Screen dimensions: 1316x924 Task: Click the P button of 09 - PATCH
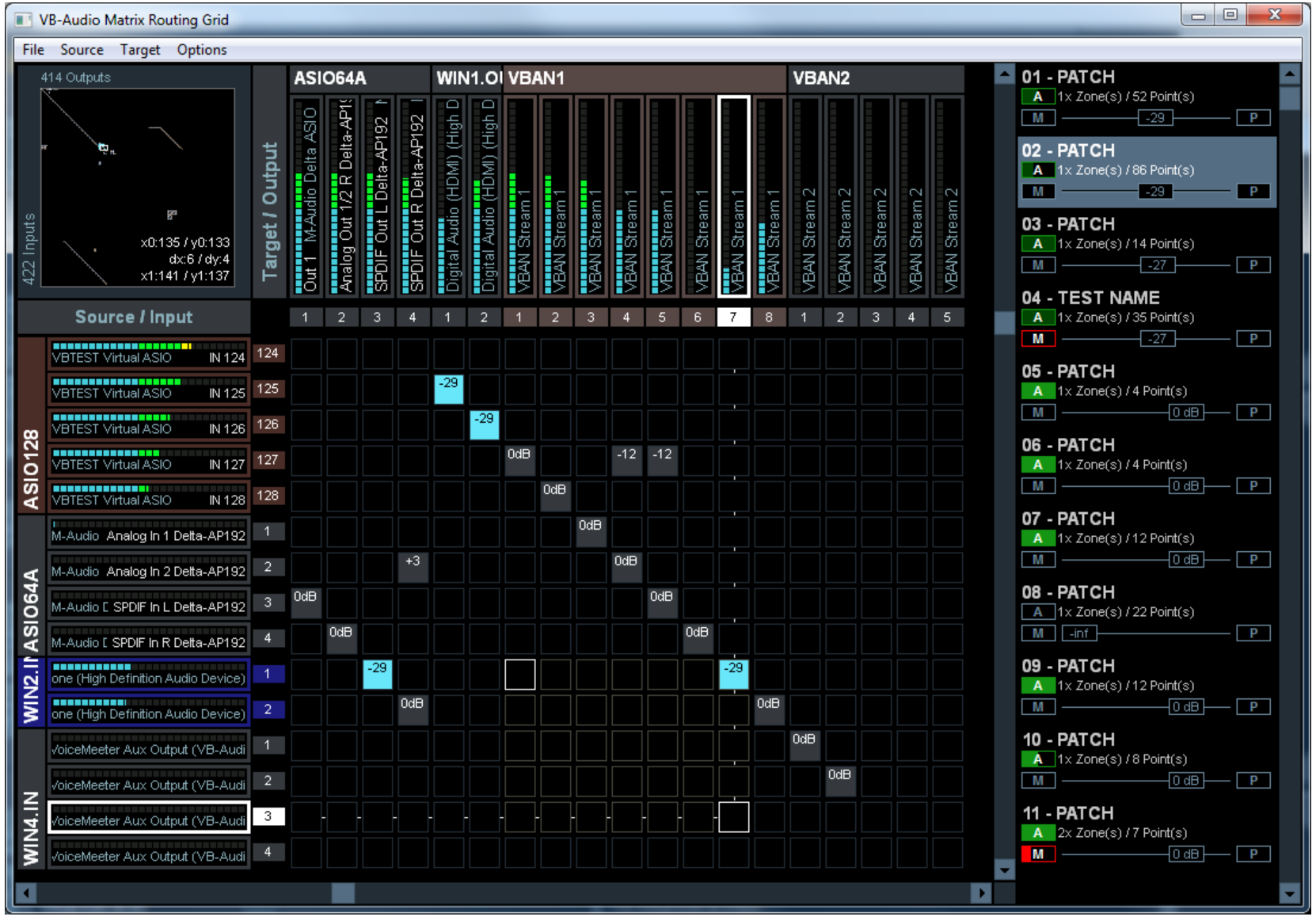coord(1253,707)
